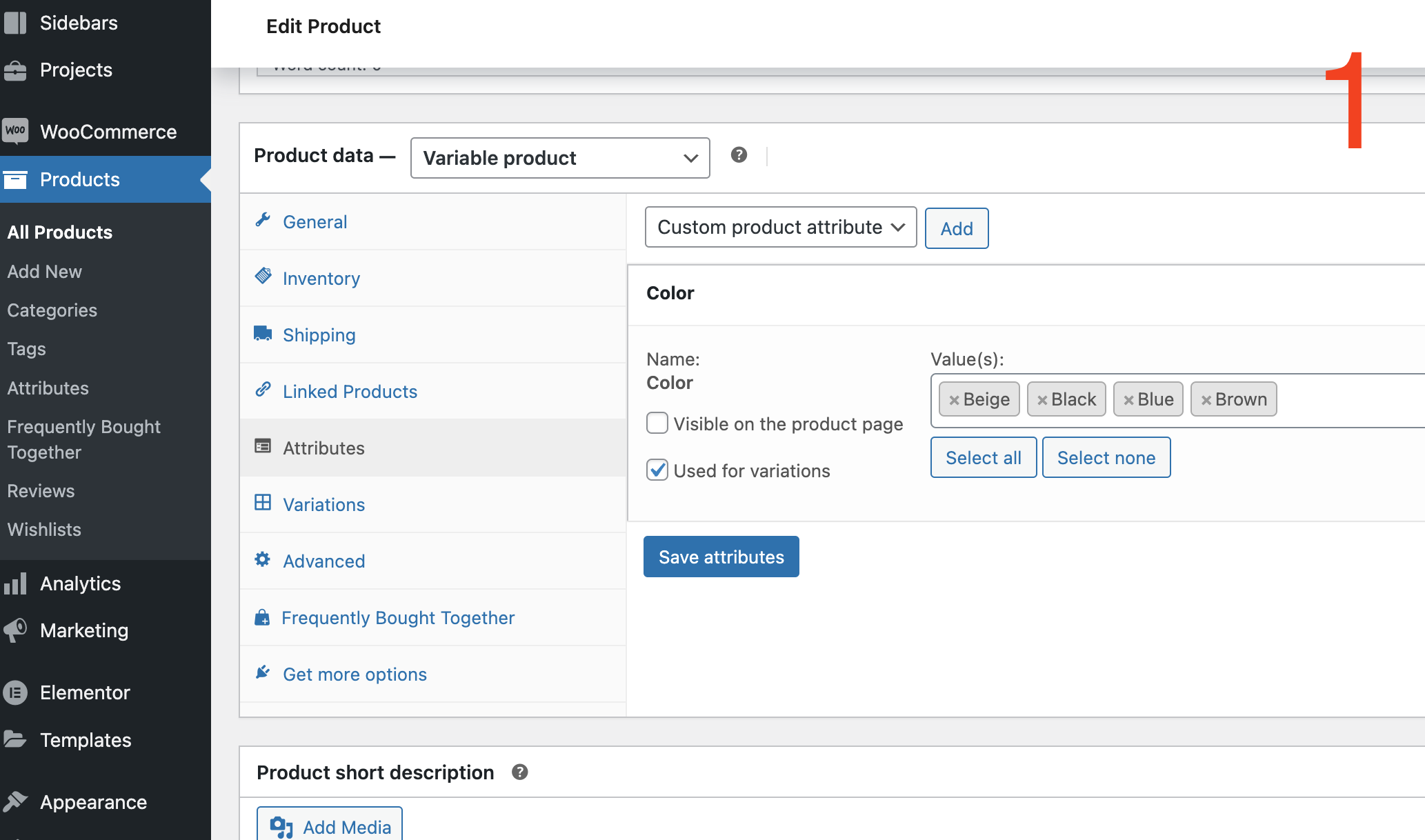
Task: Click the Linked Products icon
Action: tap(263, 390)
